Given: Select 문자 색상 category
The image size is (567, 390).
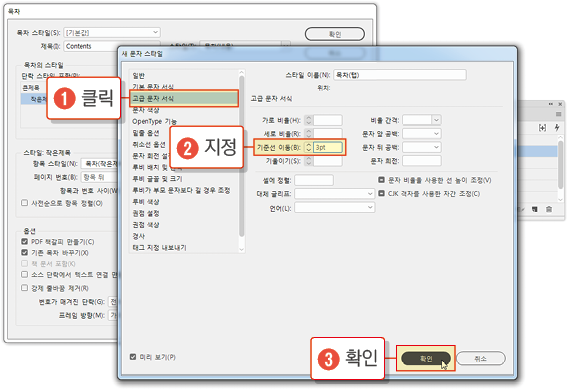Looking at the screenshot, I should (x=146, y=110).
